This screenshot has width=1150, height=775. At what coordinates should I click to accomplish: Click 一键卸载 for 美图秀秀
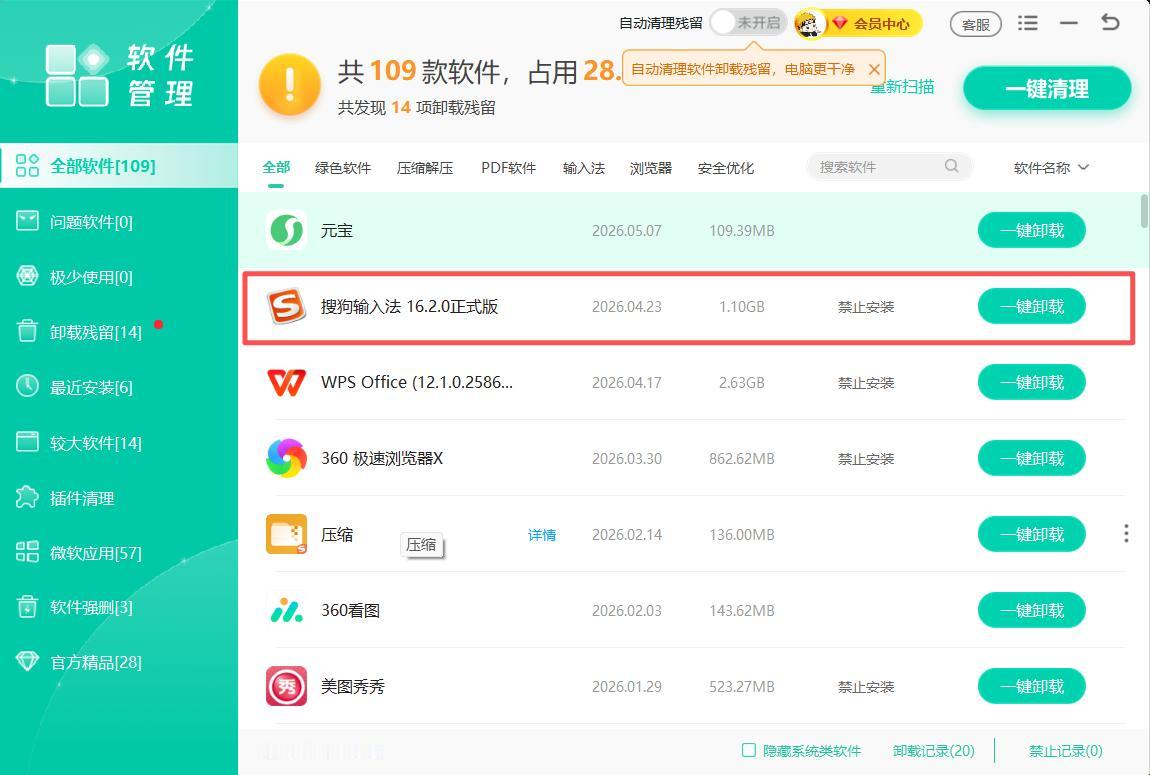tap(1031, 686)
